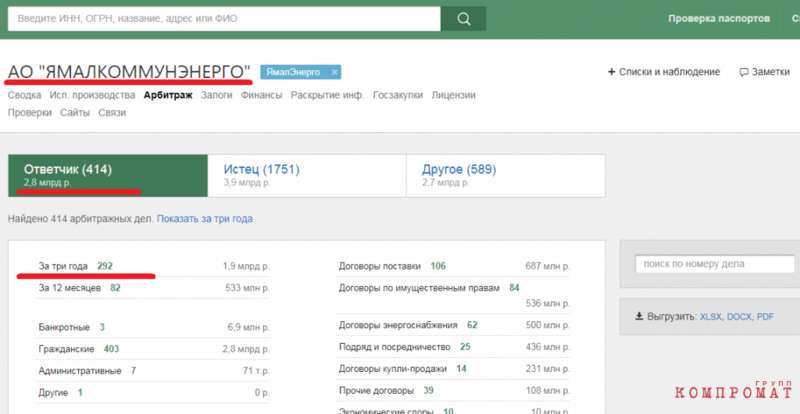Open Проверка паспортов in header
The height and width of the screenshot is (414, 800).
(x=719, y=18)
